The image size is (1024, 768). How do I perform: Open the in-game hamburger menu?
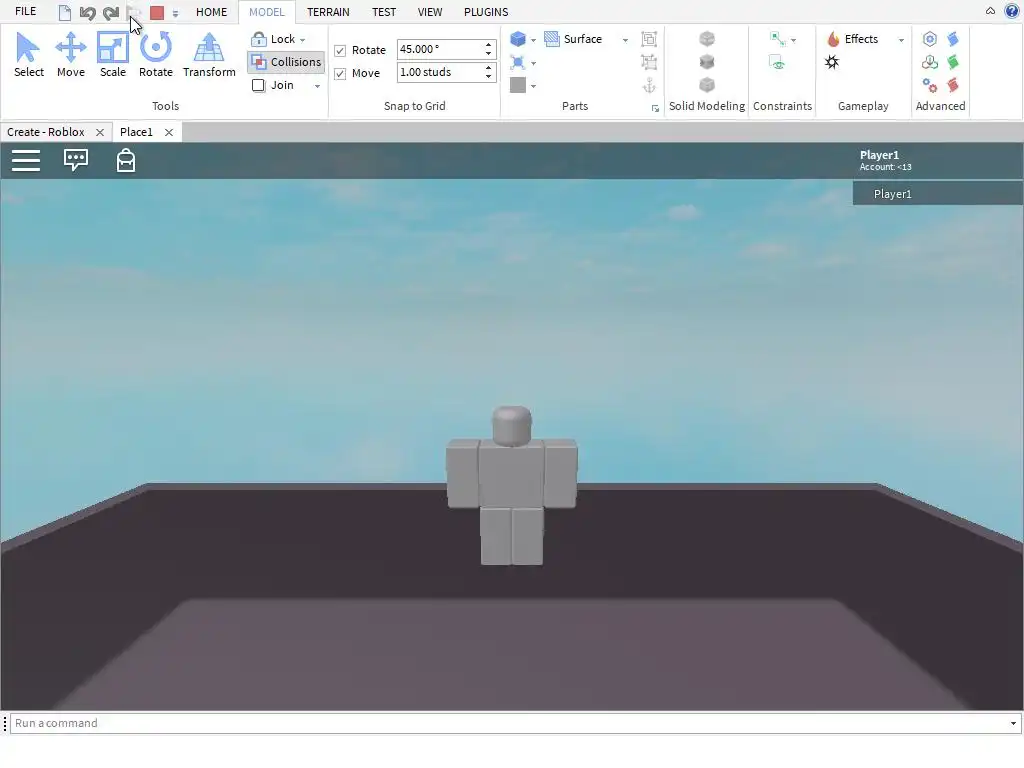tap(26, 160)
